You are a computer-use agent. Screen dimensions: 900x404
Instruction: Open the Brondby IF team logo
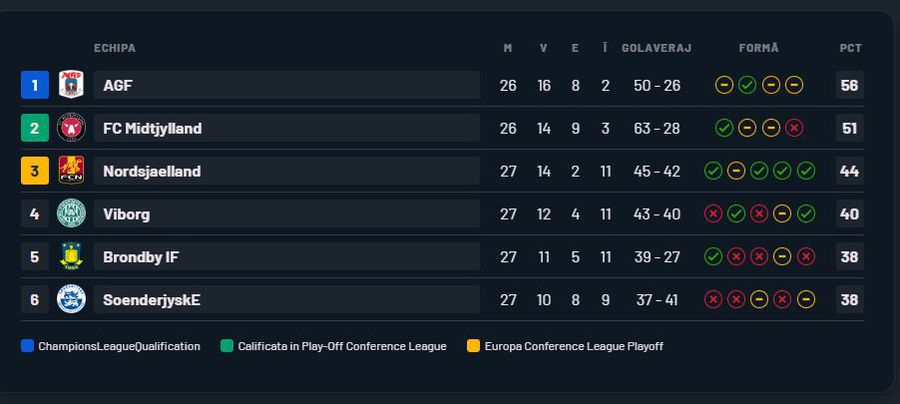(71, 257)
